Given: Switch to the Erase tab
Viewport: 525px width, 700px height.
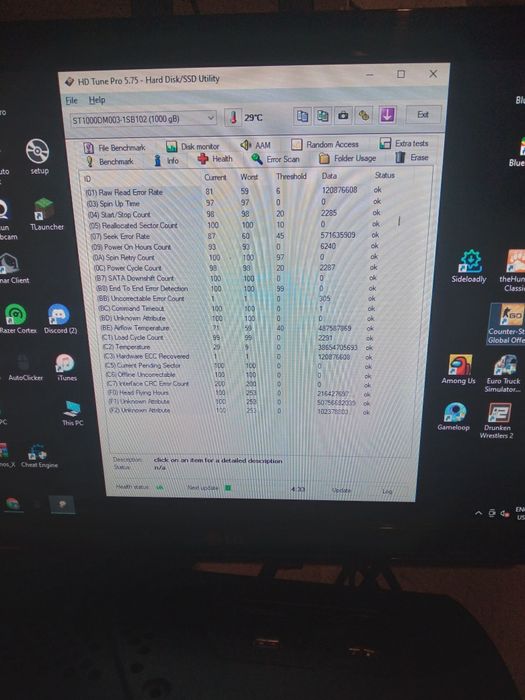Looking at the screenshot, I should pos(412,158).
